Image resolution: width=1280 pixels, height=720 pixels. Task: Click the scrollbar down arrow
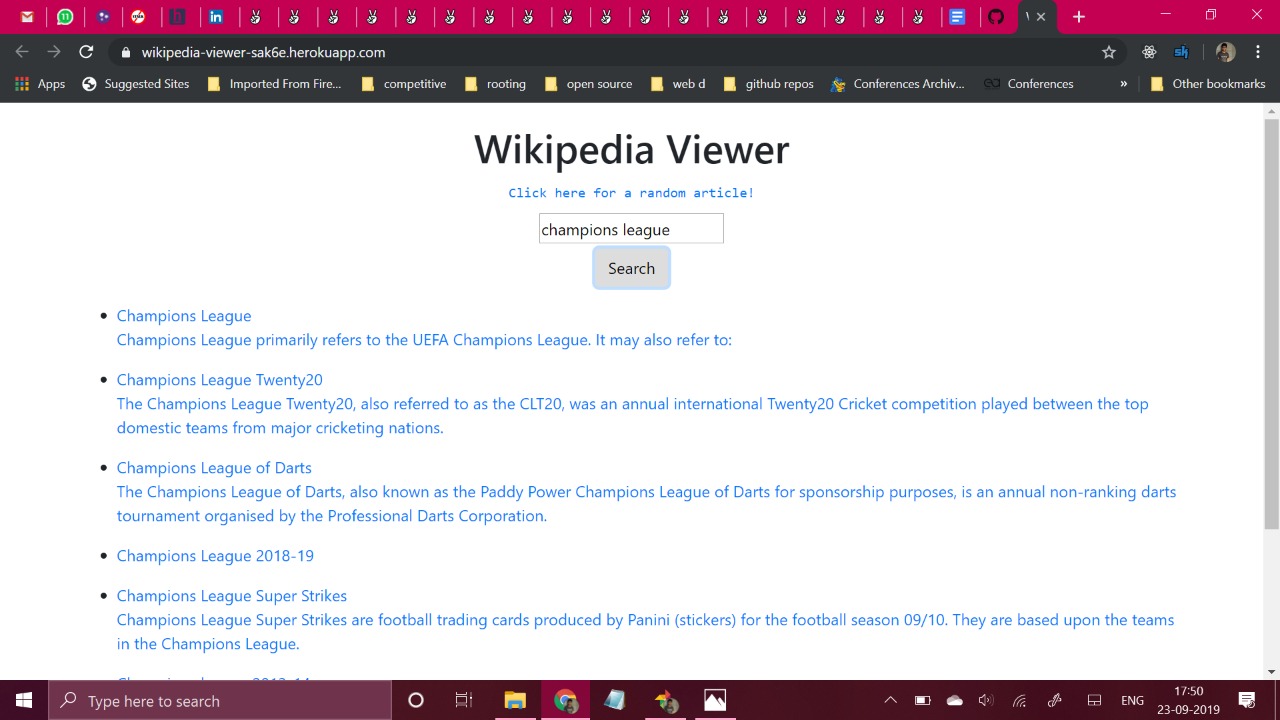(x=1271, y=672)
